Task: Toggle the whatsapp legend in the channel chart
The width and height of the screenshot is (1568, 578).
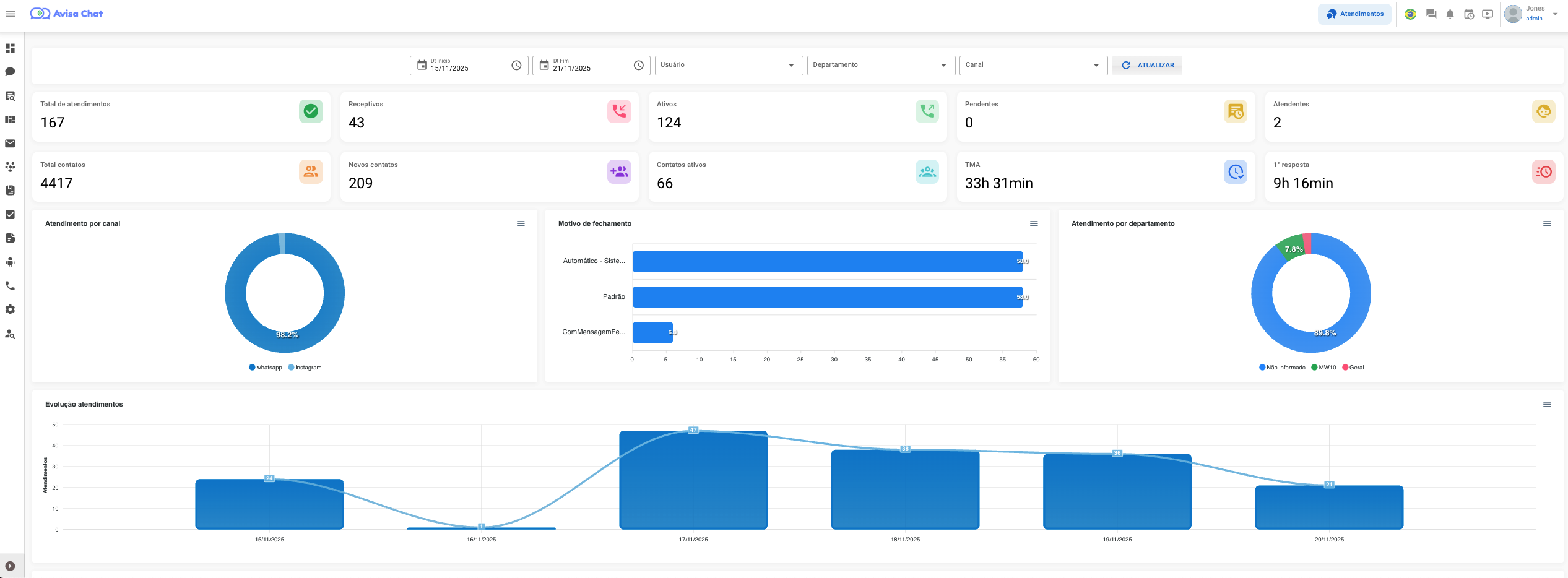Action: [x=266, y=368]
